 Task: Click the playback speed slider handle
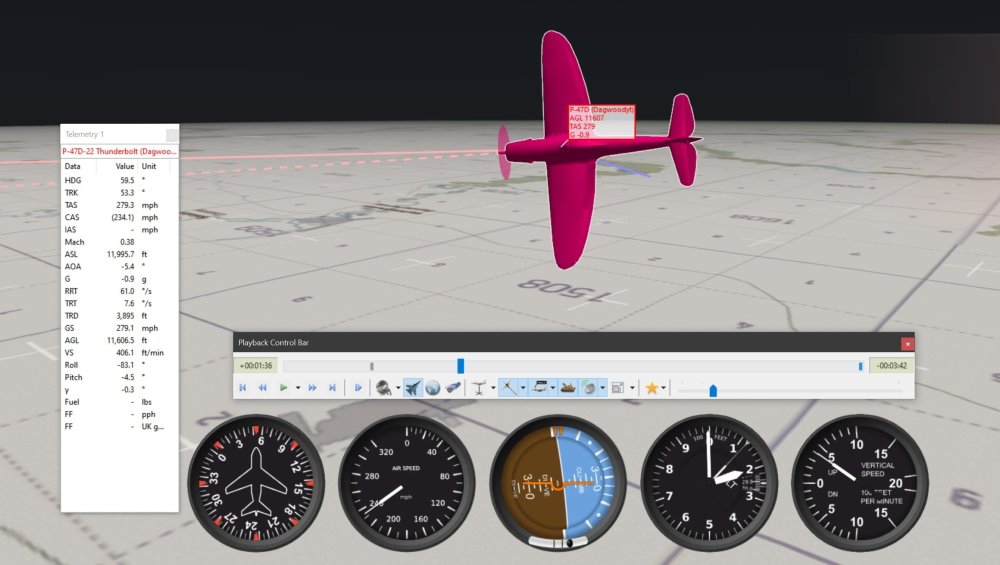[713, 390]
